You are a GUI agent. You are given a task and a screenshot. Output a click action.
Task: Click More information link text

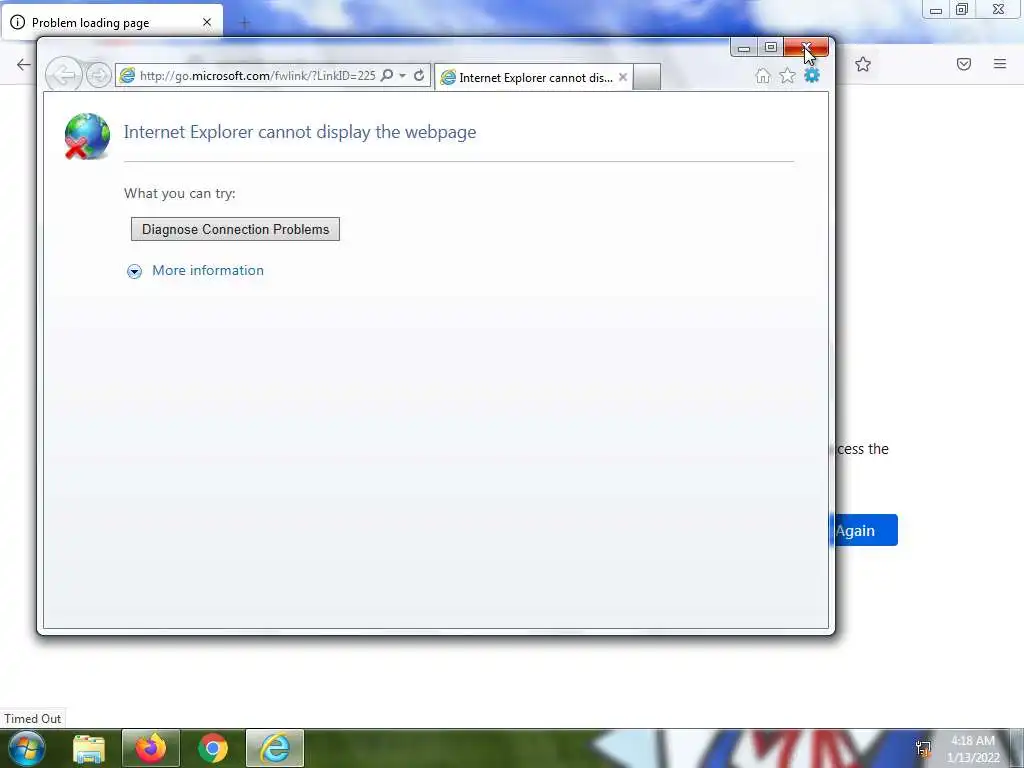pyautogui.click(x=208, y=270)
